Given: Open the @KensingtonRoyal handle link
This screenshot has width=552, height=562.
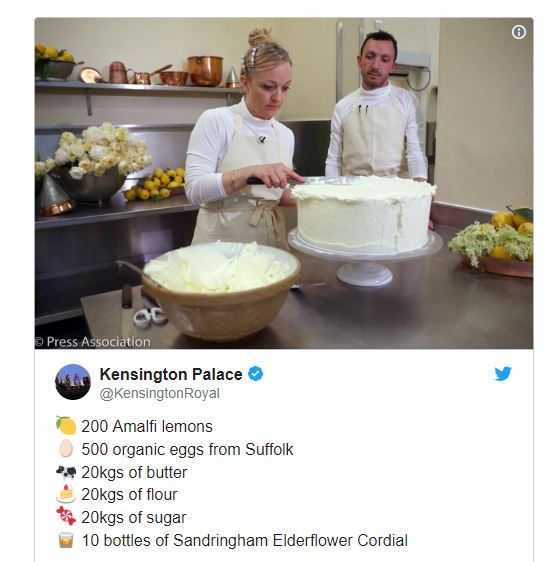Looking at the screenshot, I should (160, 393).
